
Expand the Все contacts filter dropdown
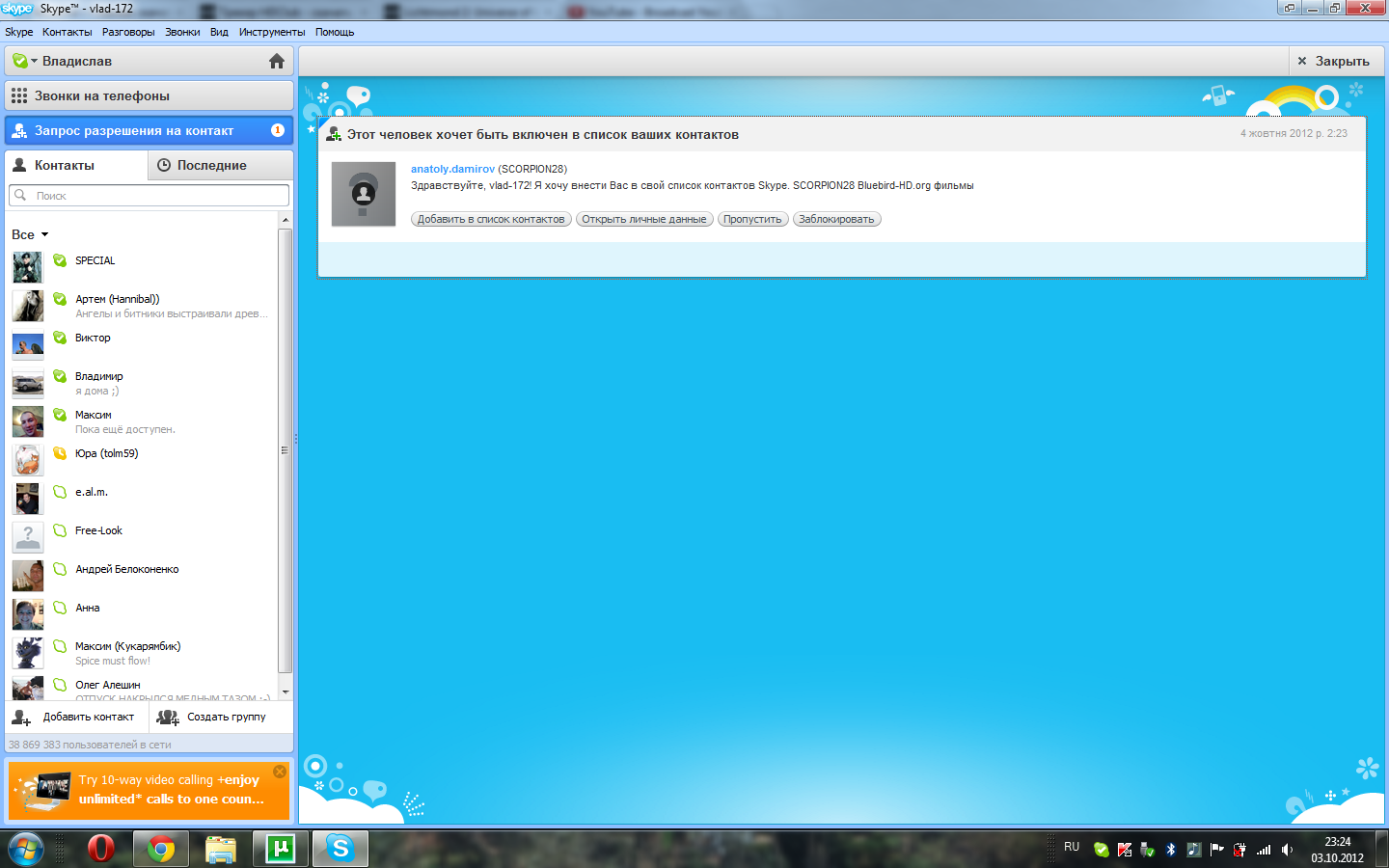(30, 234)
